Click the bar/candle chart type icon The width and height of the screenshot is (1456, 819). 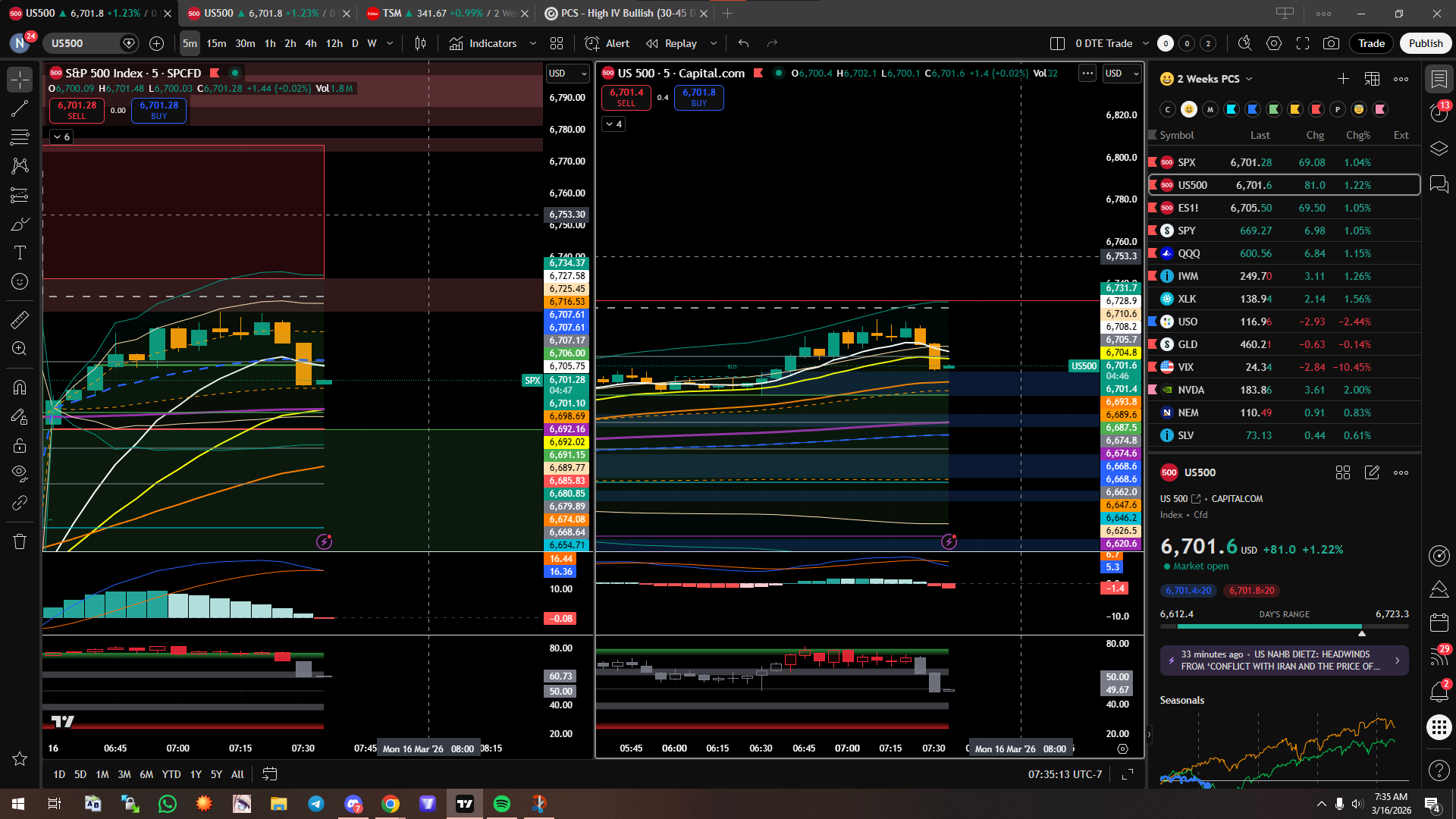(x=420, y=43)
